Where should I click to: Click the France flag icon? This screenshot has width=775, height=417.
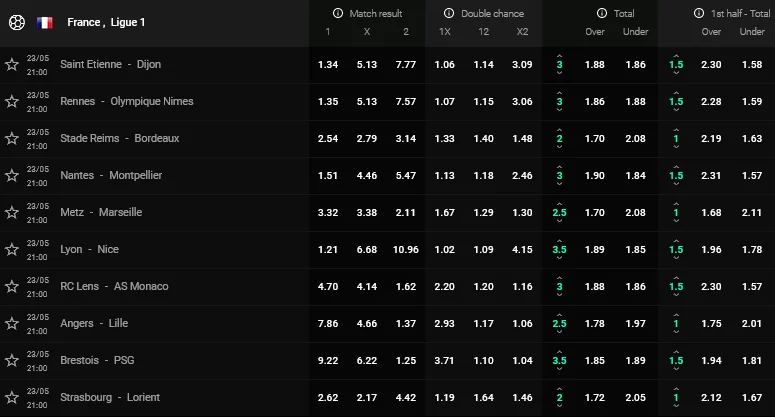click(45, 22)
